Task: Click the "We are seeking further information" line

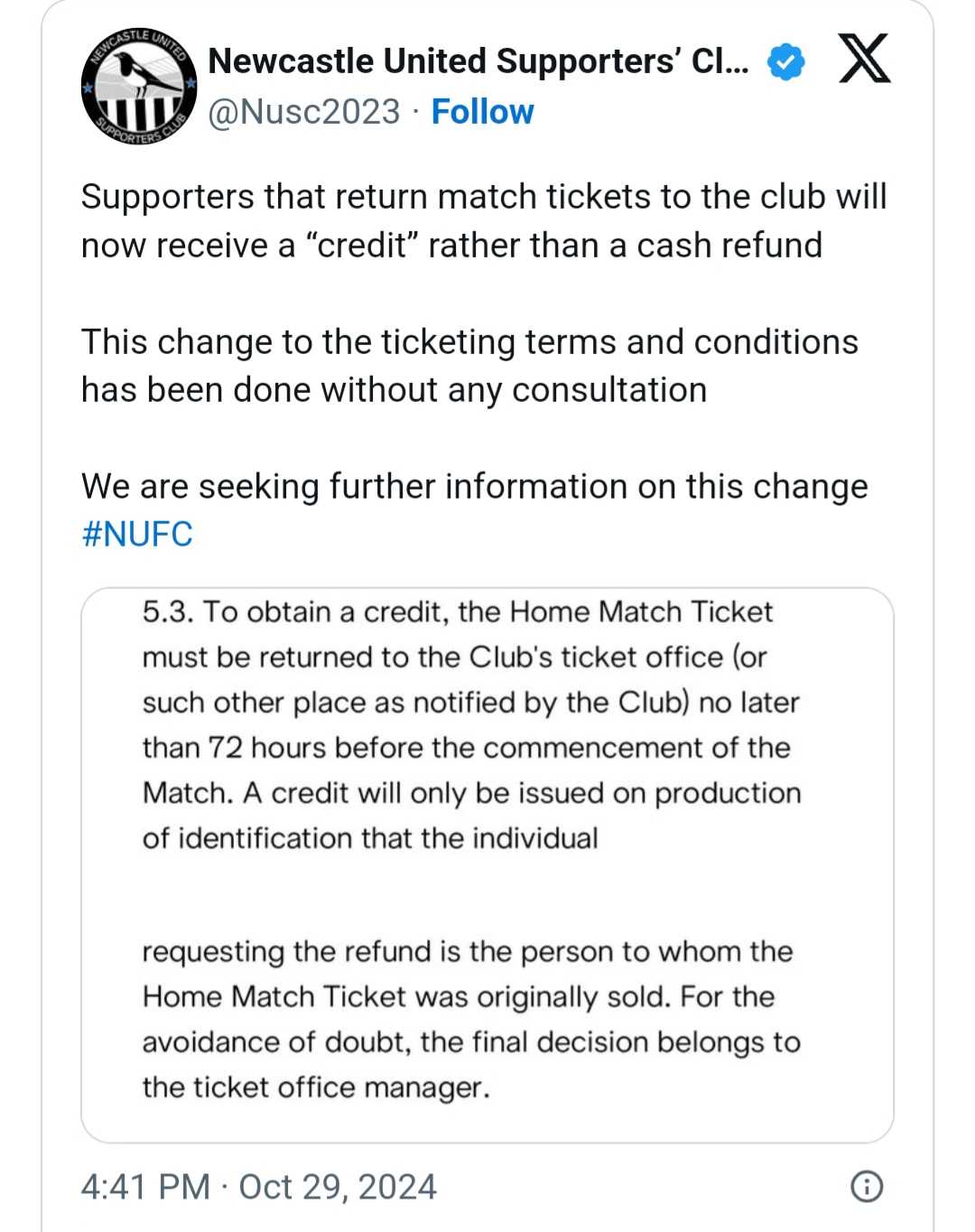Action: tap(474, 486)
